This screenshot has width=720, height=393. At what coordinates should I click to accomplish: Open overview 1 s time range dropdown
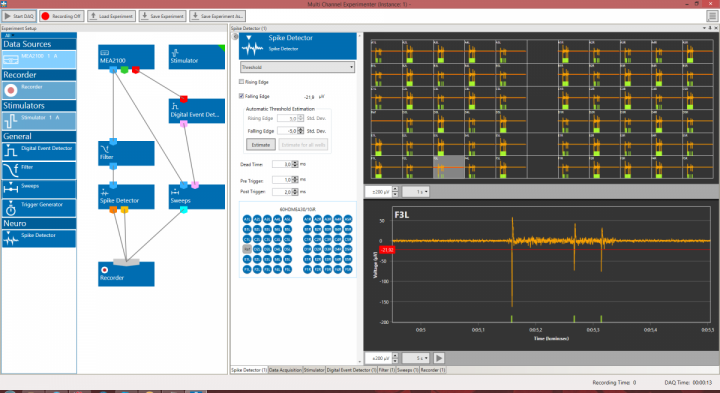point(416,192)
